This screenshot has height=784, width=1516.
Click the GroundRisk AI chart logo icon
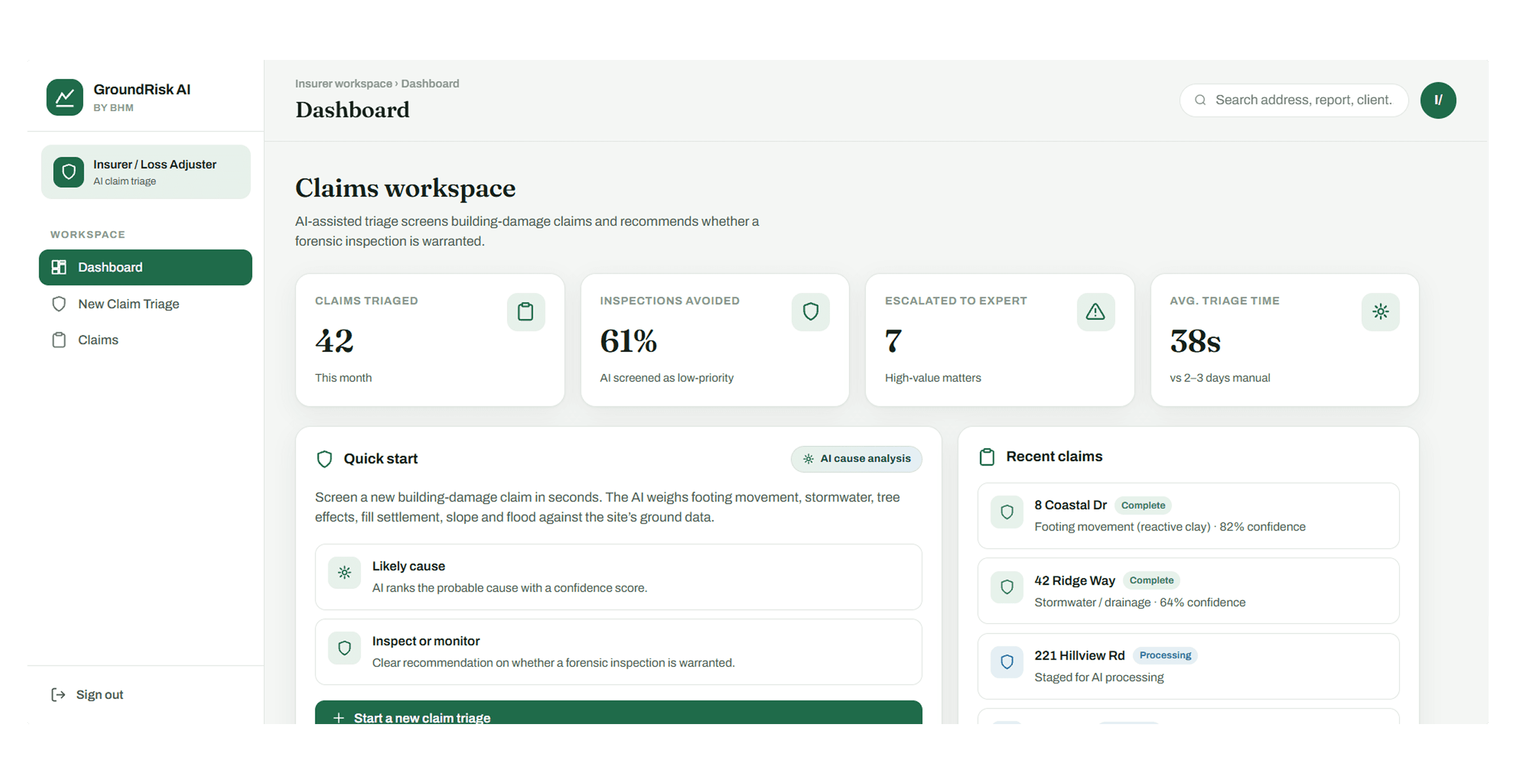[x=64, y=98]
